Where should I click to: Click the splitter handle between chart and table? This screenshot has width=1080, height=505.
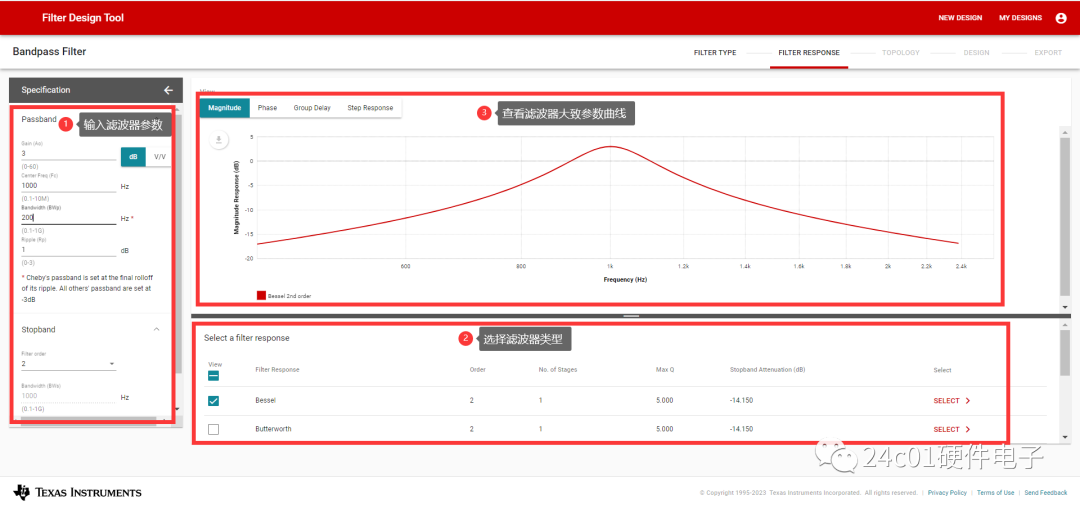(x=631, y=316)
